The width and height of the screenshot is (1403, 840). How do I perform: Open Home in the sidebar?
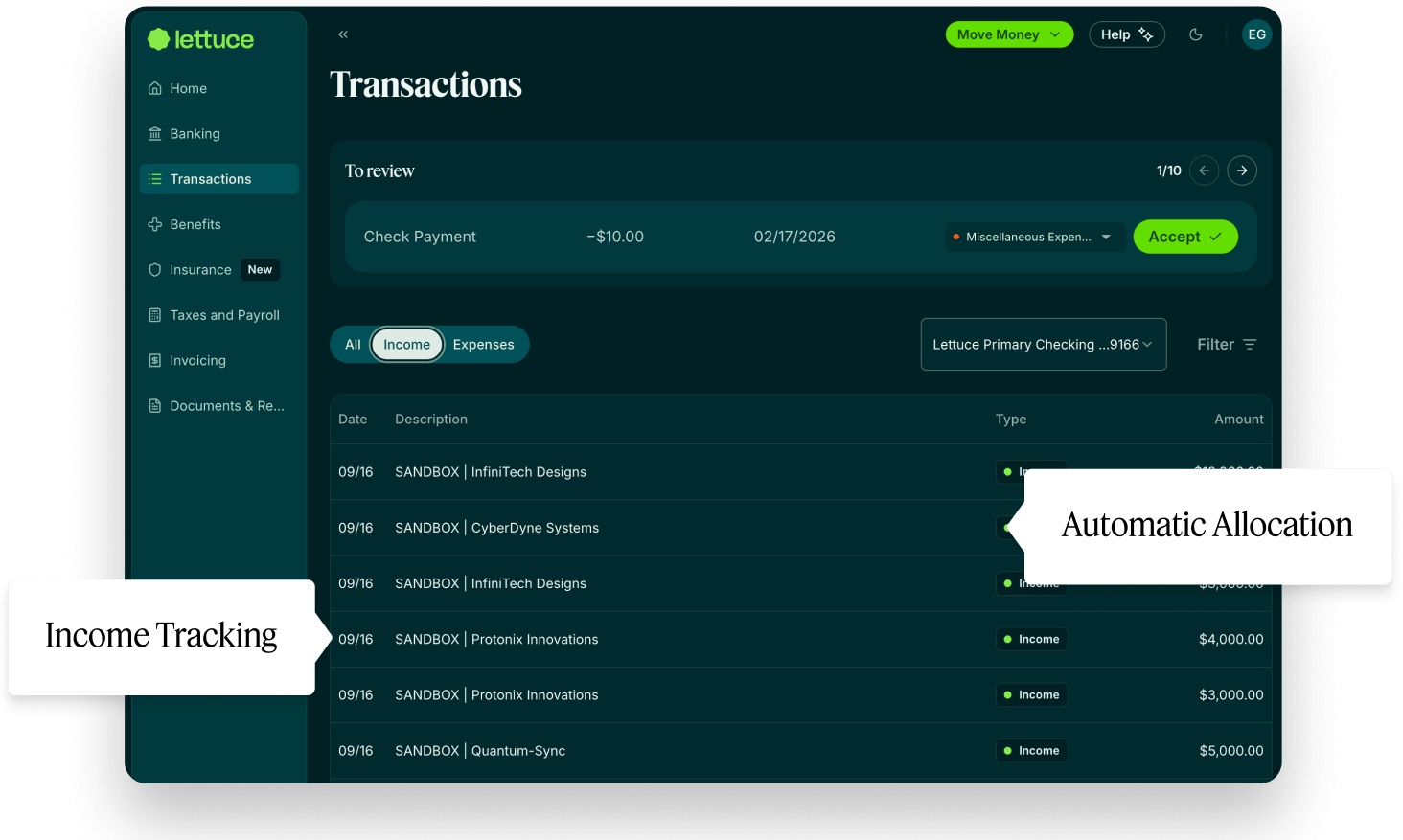(x=219, y=88)
